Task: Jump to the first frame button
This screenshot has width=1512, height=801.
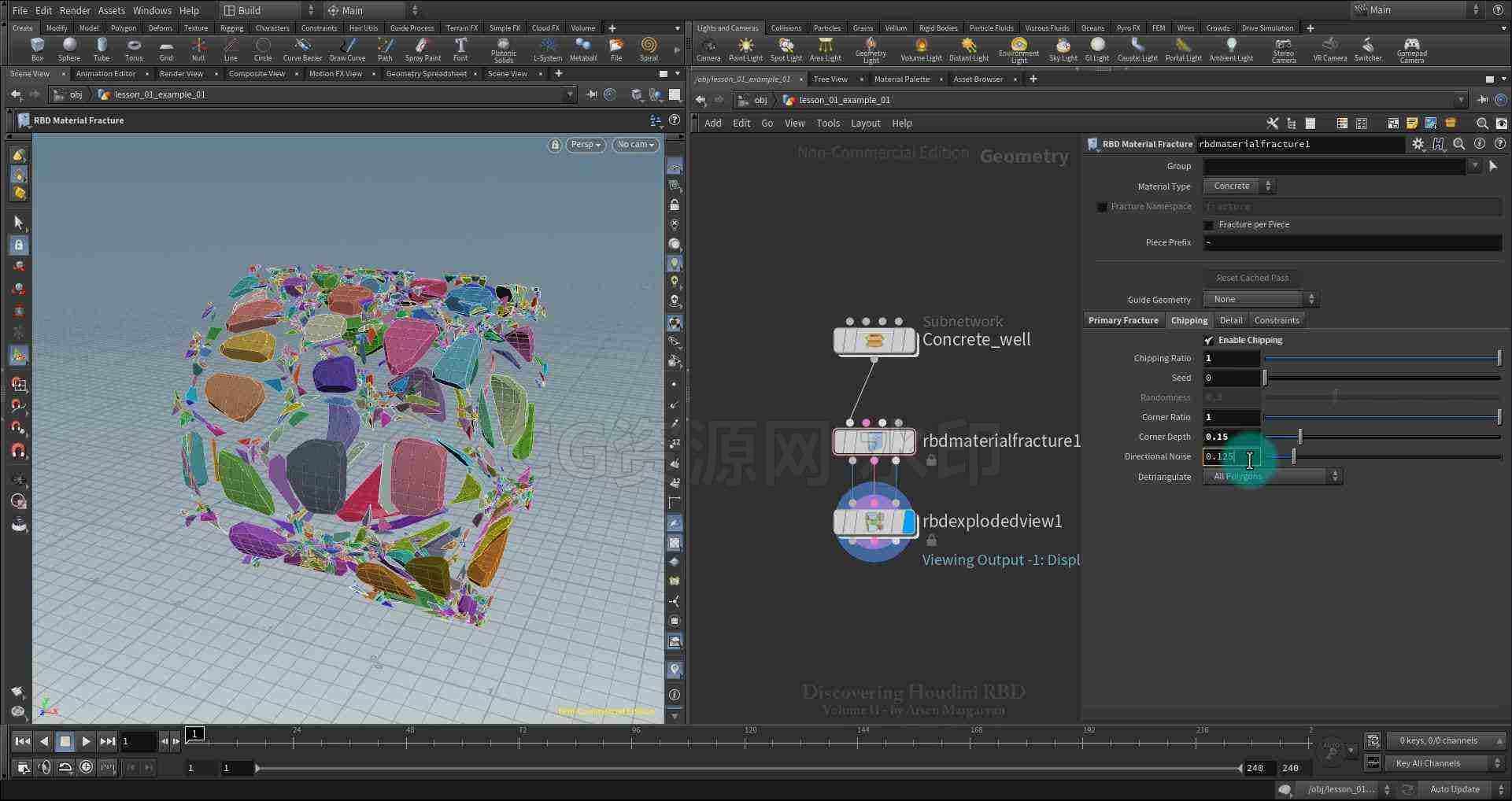Action: pos(23,741)
